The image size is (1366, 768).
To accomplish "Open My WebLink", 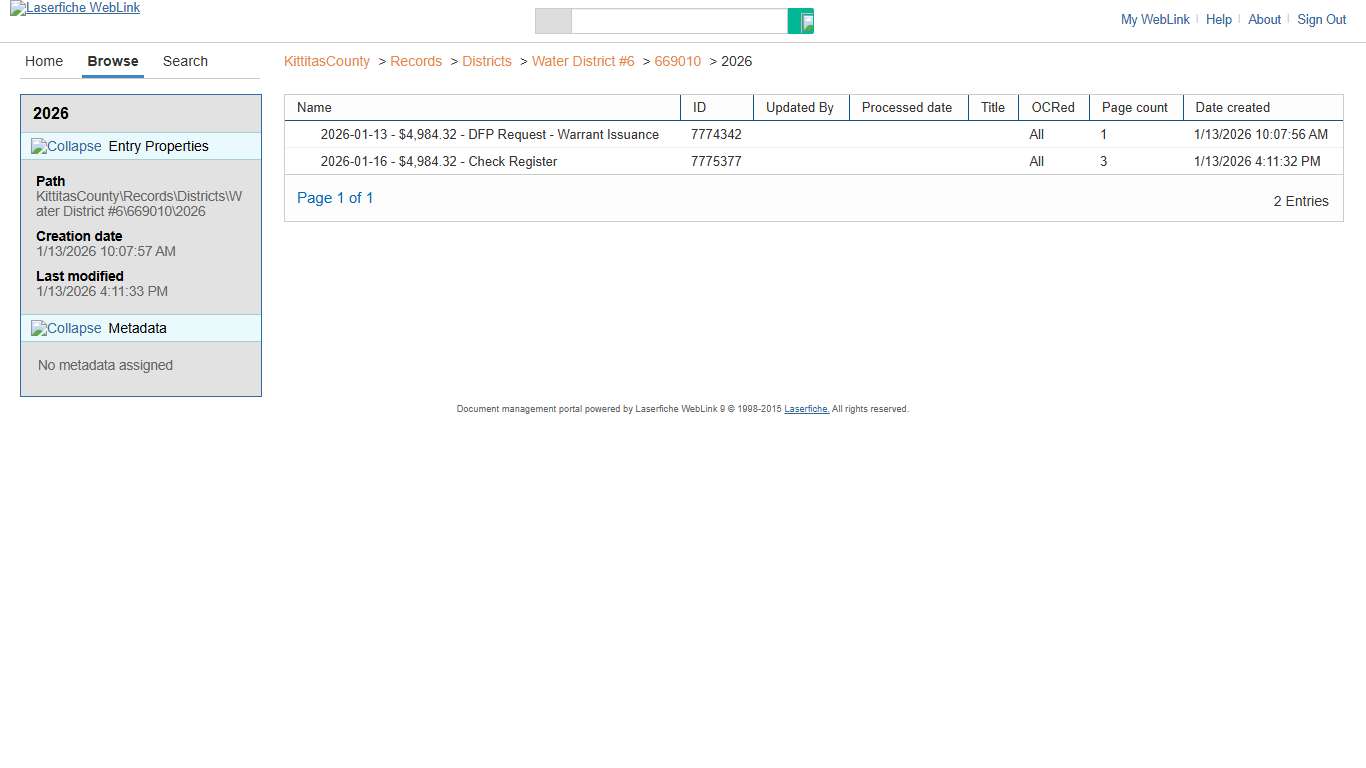I will click(x=1155, y=19).
